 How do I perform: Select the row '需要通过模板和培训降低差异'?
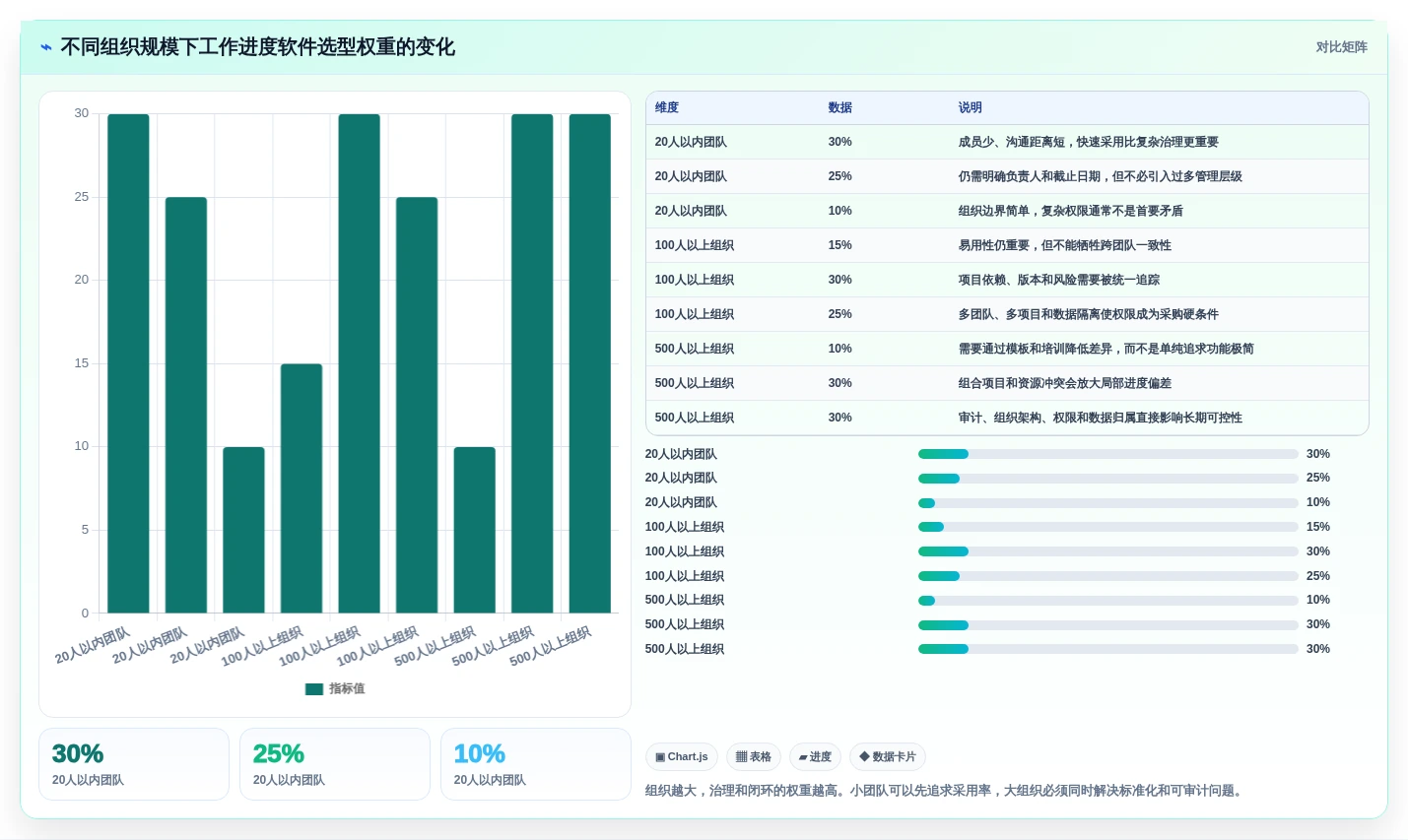pos(1007,349)
